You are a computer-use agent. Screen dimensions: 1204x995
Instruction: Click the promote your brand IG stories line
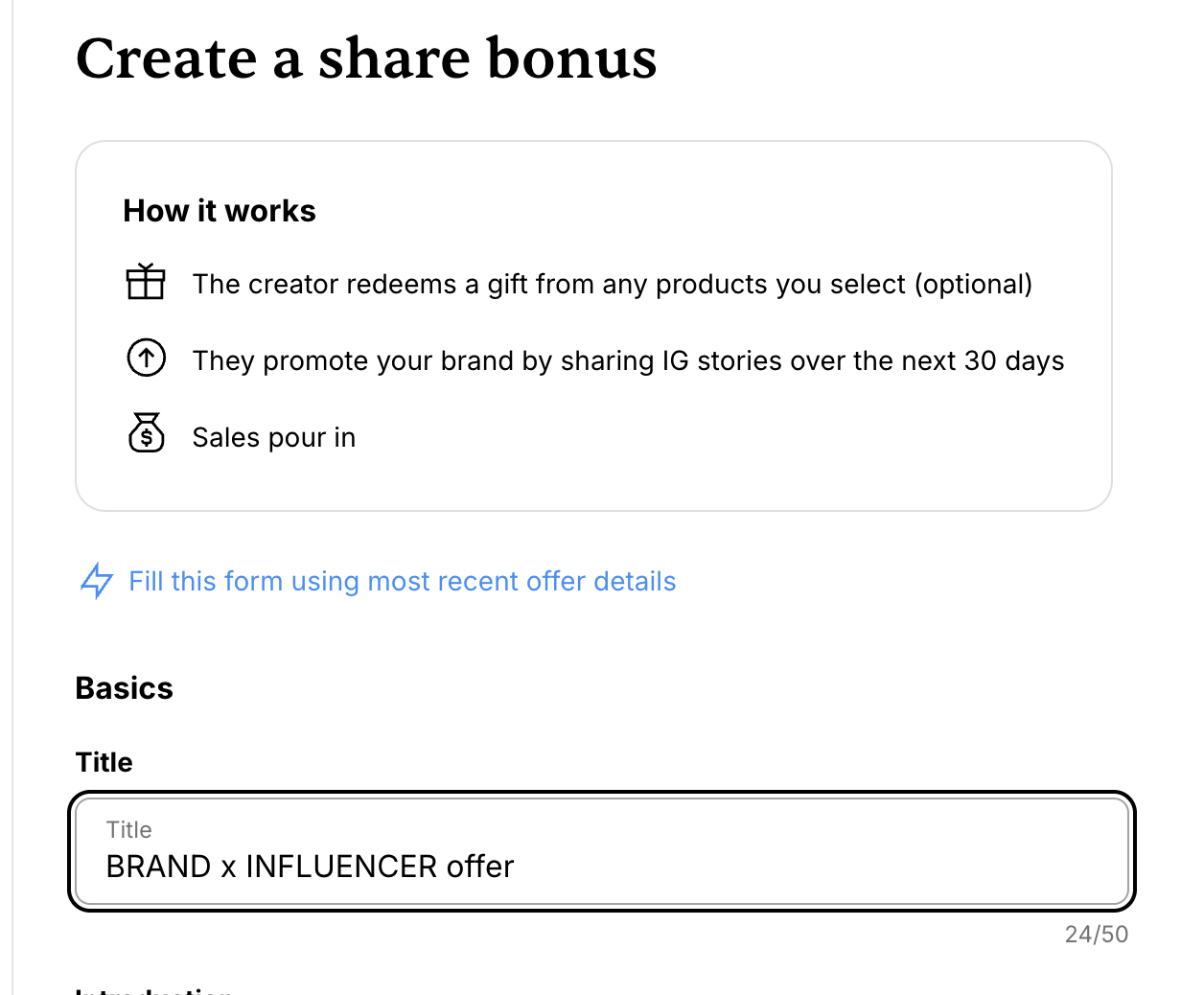[x=628, y=360]
